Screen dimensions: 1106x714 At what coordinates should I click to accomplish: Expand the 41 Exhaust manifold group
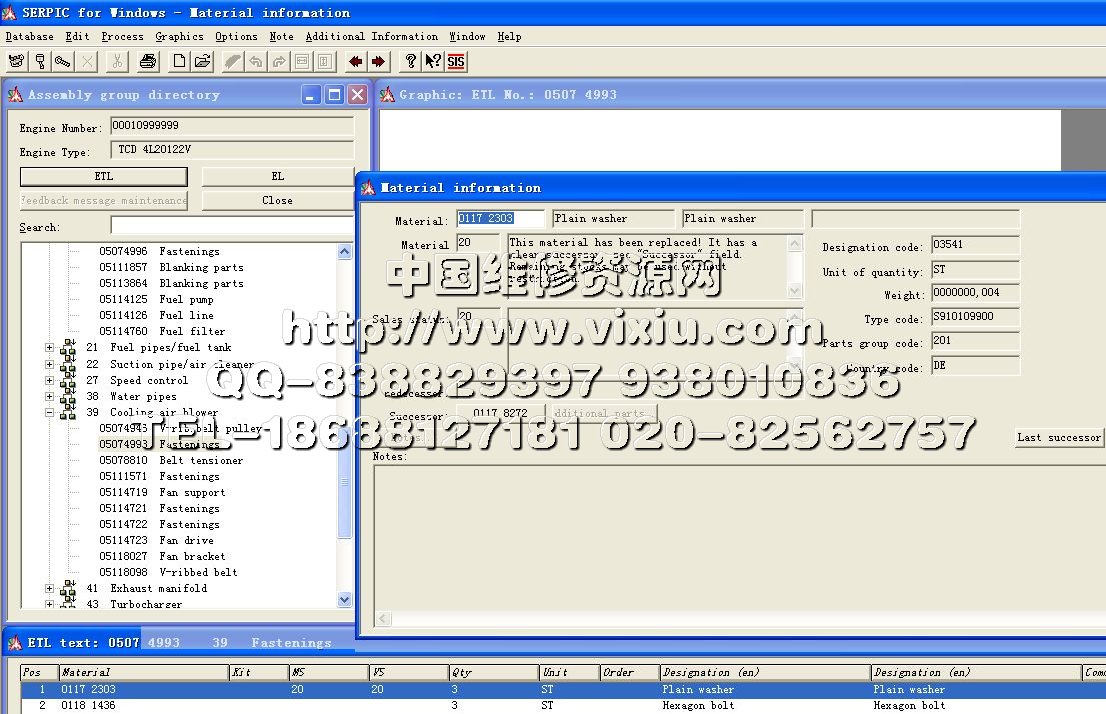click(50, 588)
